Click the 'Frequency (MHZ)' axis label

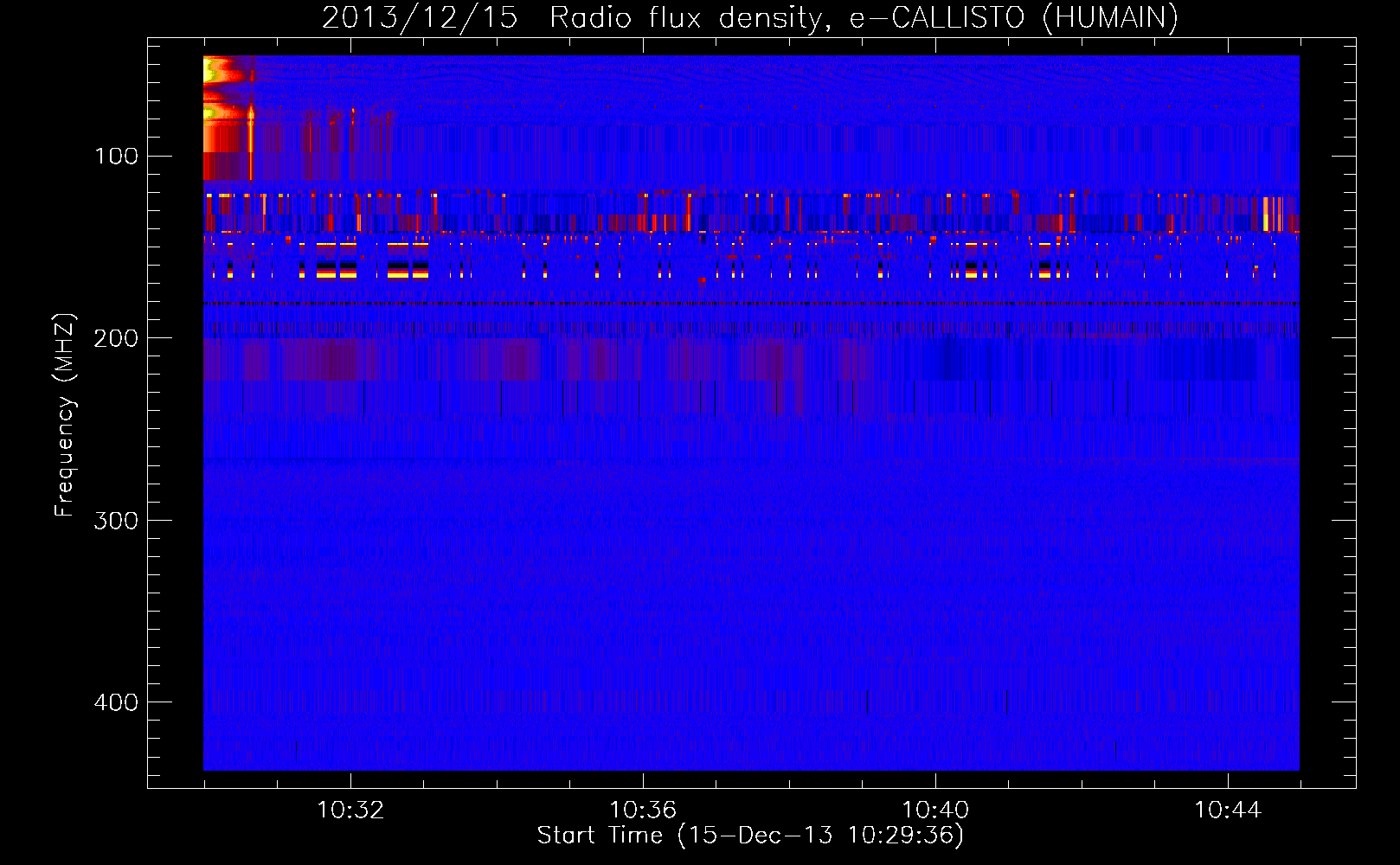pos(65,415)
